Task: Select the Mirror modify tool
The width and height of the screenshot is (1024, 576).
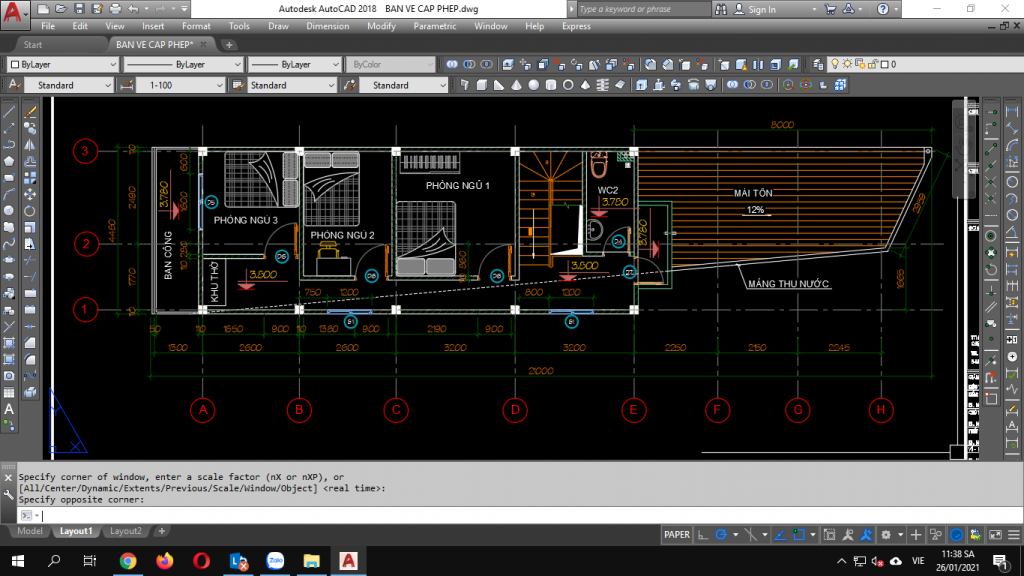Action: pyautogui.click(x=30, y=145)
